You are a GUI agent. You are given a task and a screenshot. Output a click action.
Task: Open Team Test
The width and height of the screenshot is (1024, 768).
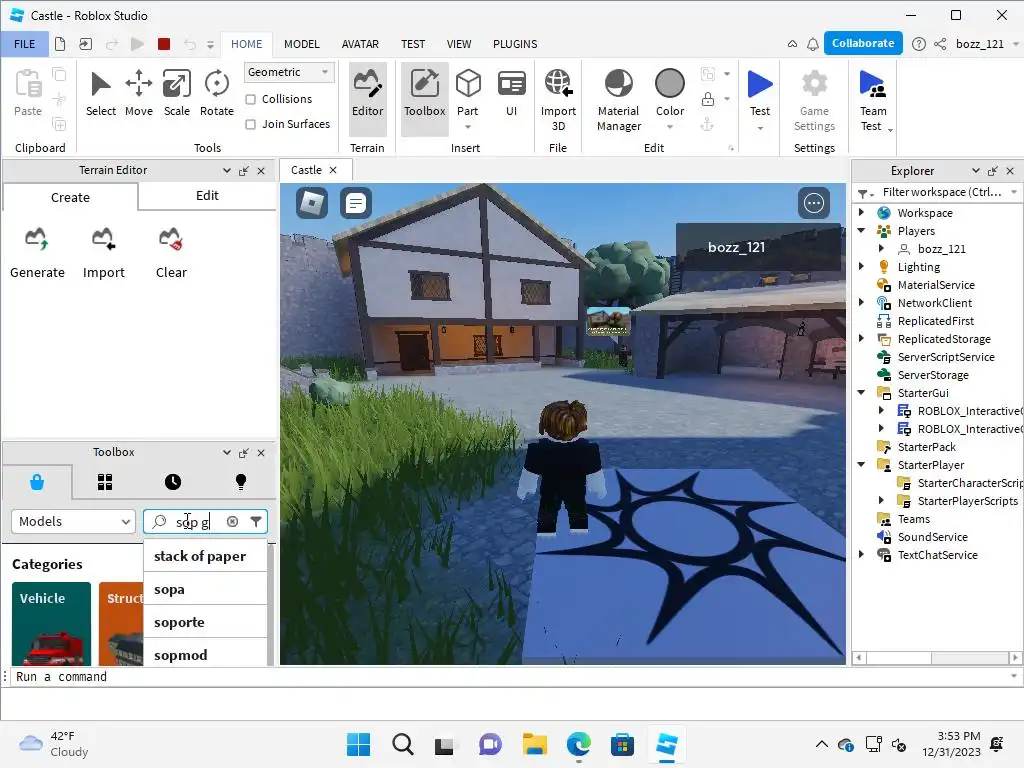[x=873, y=100]
